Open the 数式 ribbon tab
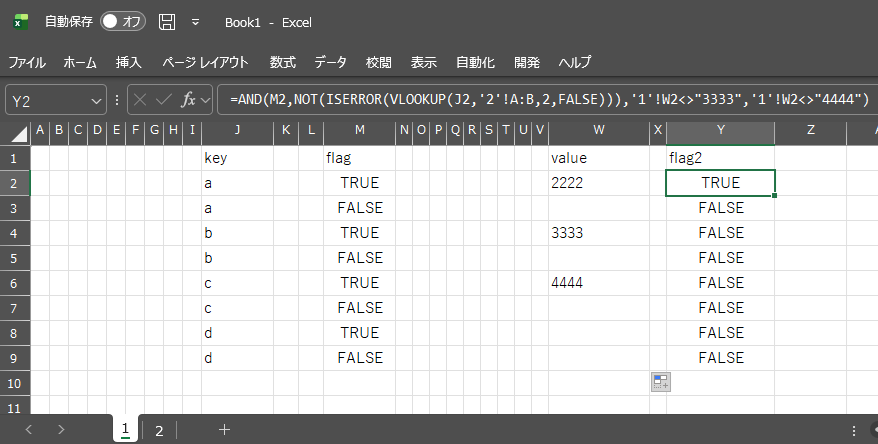 (x=282, y=62)
